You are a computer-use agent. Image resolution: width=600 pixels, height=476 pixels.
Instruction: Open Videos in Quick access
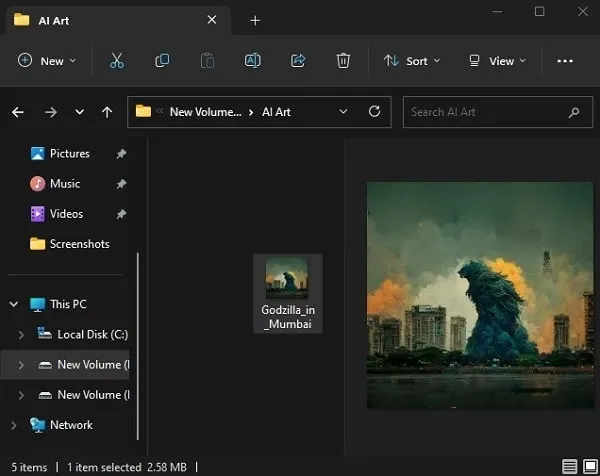click(x=67, y=214)
